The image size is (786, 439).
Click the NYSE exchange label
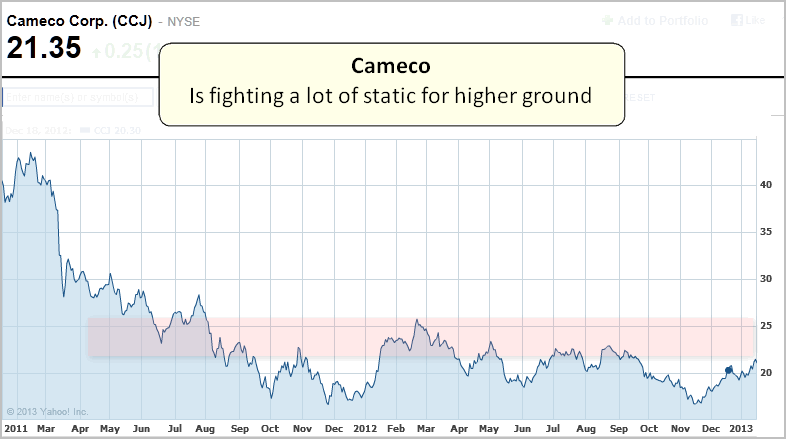coord(183,22)
